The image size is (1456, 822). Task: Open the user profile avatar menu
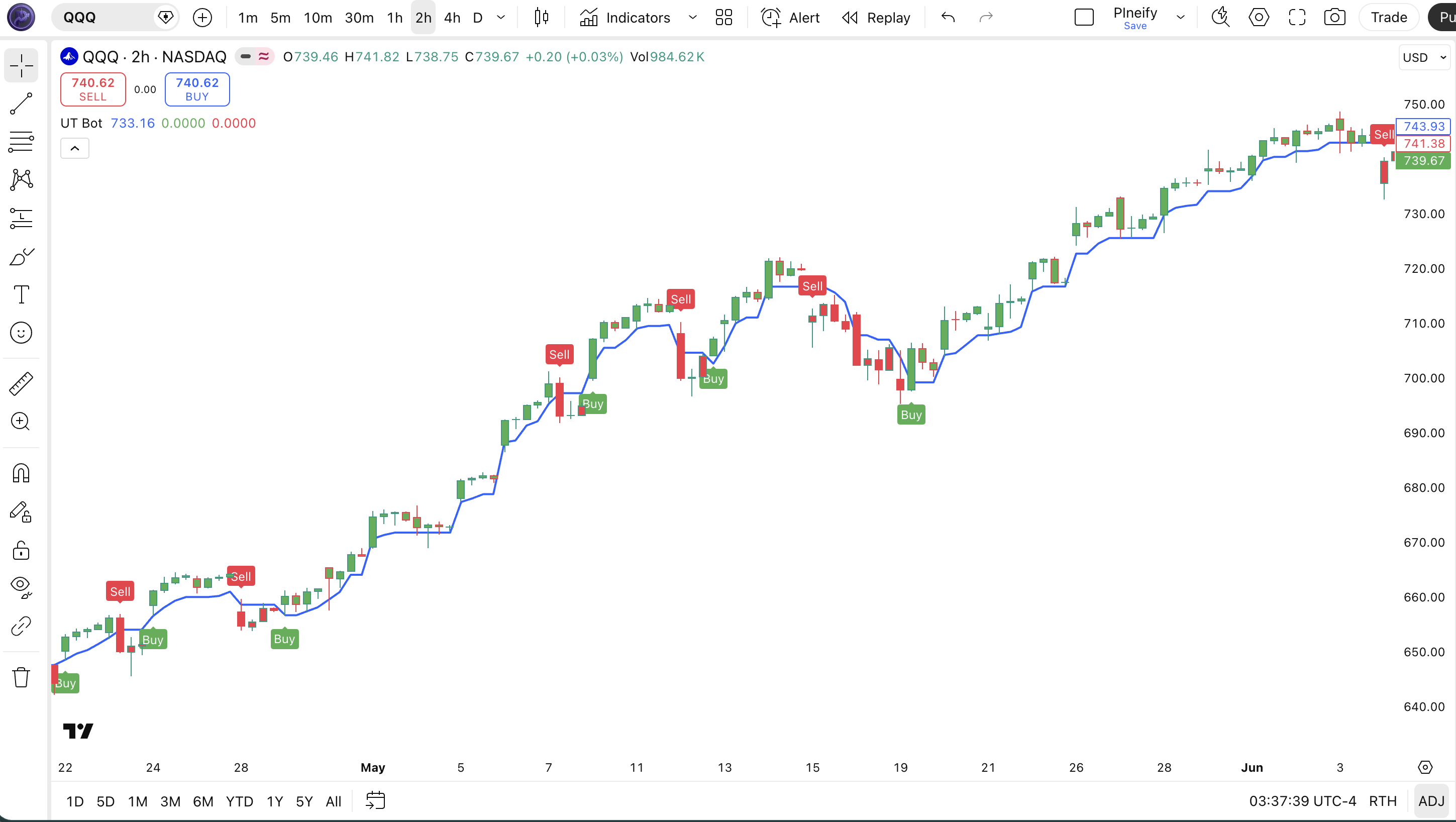21,17
